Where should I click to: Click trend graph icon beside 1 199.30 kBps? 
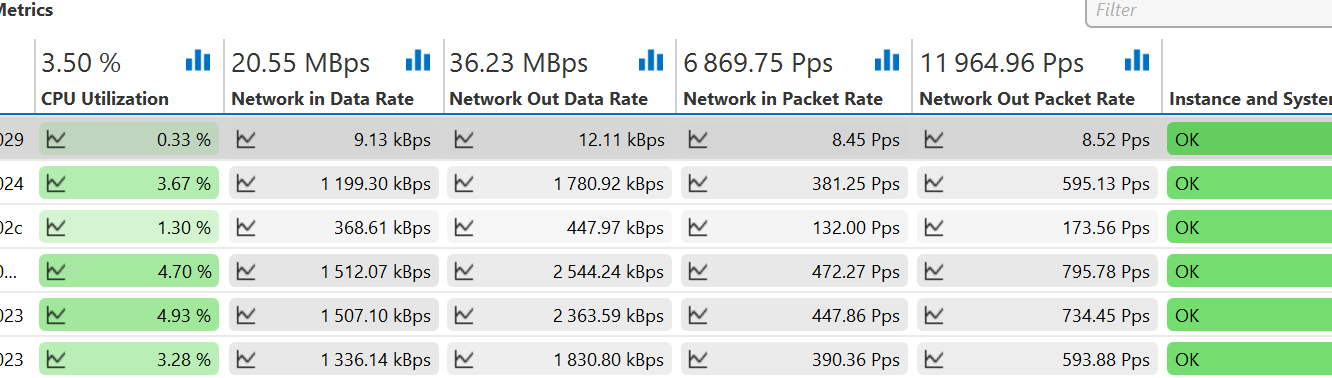click(x=245, y=184)
